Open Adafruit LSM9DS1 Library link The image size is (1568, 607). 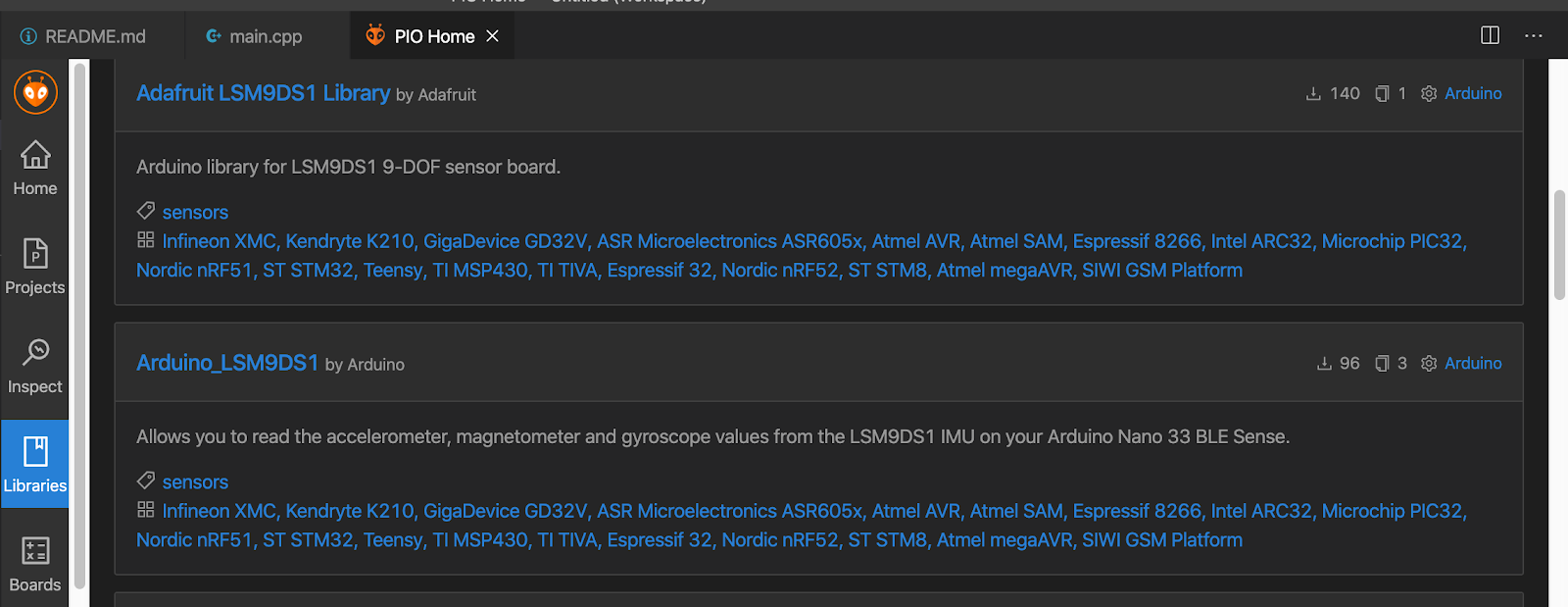(263, 93)
